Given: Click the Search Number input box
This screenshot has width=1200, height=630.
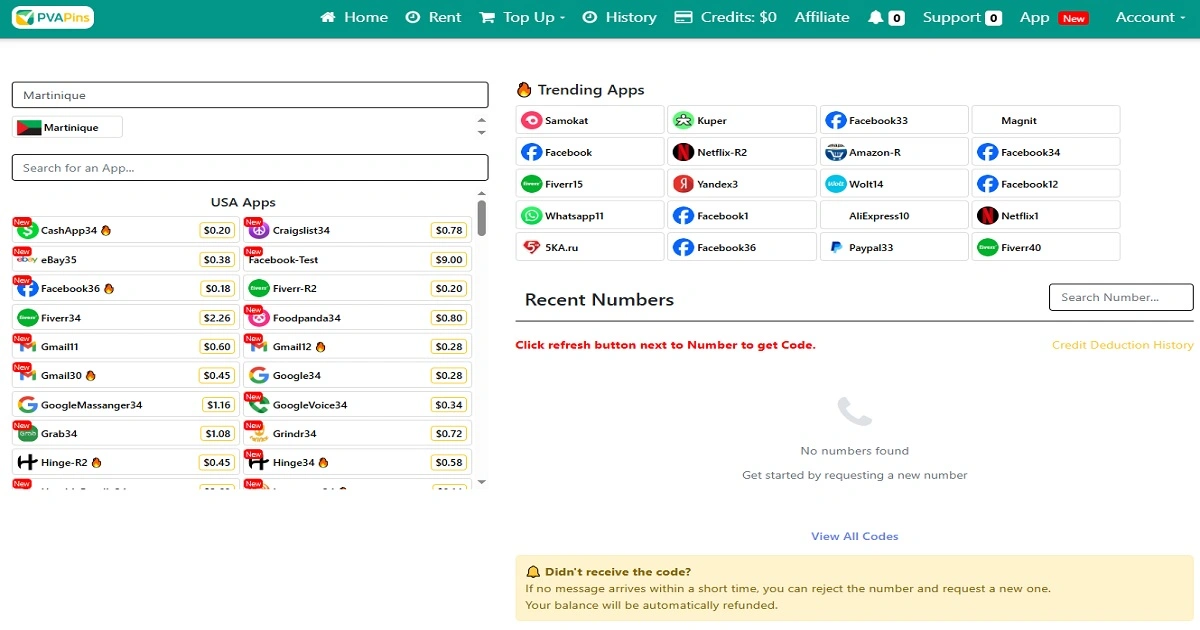Looking at the screenshot, I should pyautogui.click(x=1120, y=297).
